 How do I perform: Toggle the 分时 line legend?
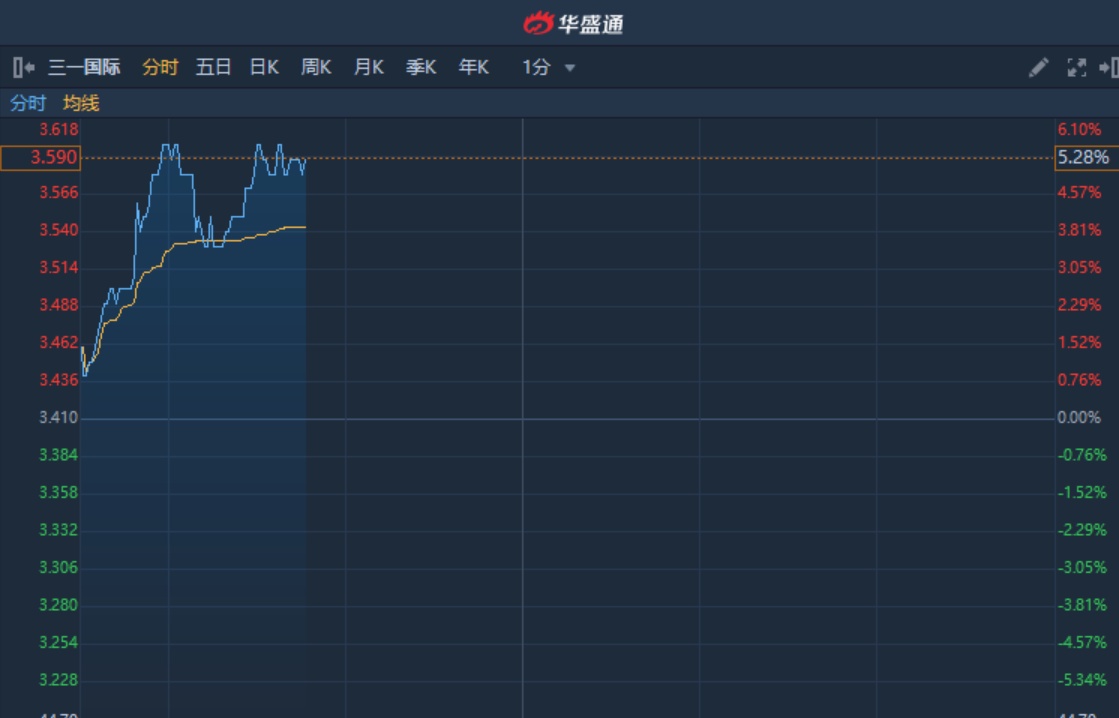tap(28, 103)
